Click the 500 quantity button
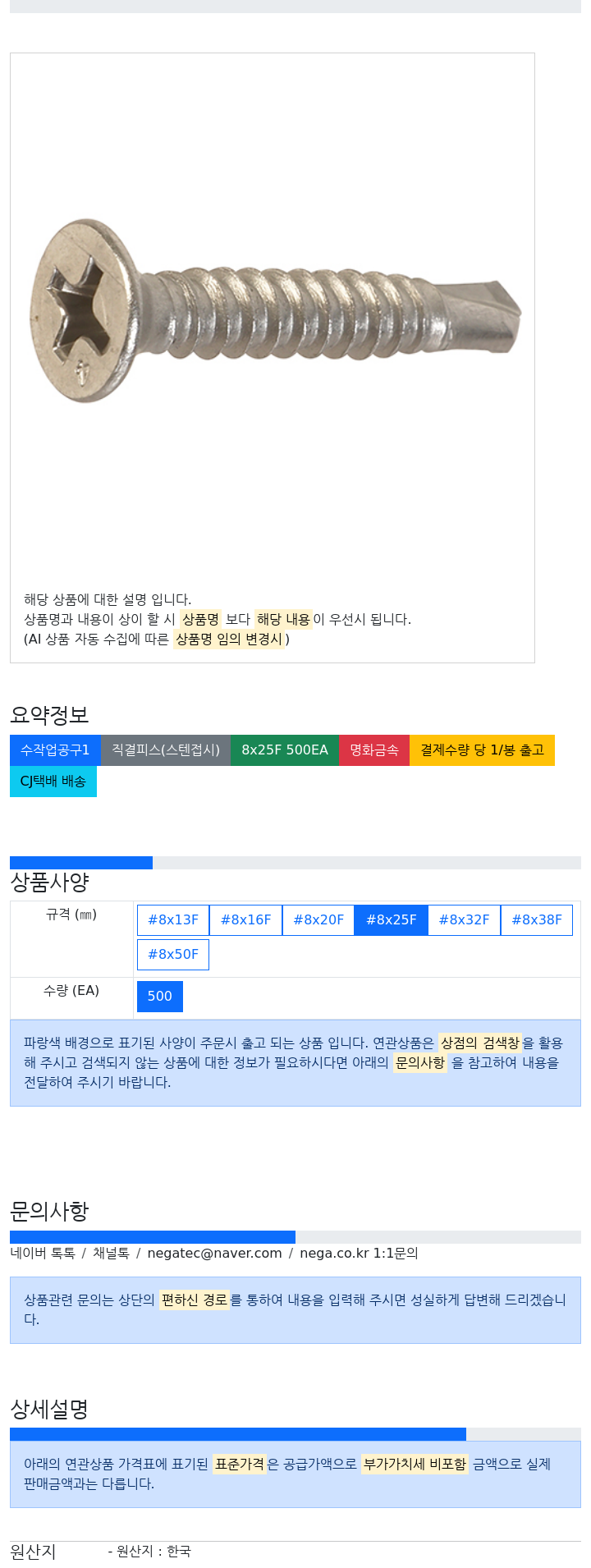Viewport: 591px width, 1568px height. click(160, 997)
